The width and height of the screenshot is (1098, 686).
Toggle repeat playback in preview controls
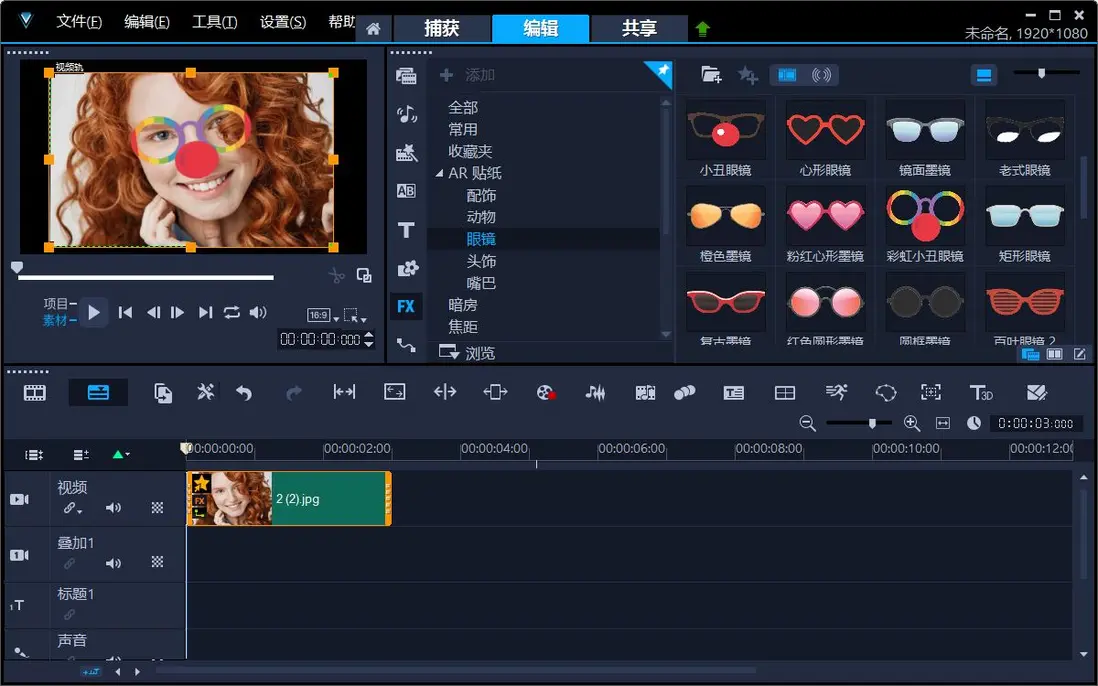click(x=232, y=312)
